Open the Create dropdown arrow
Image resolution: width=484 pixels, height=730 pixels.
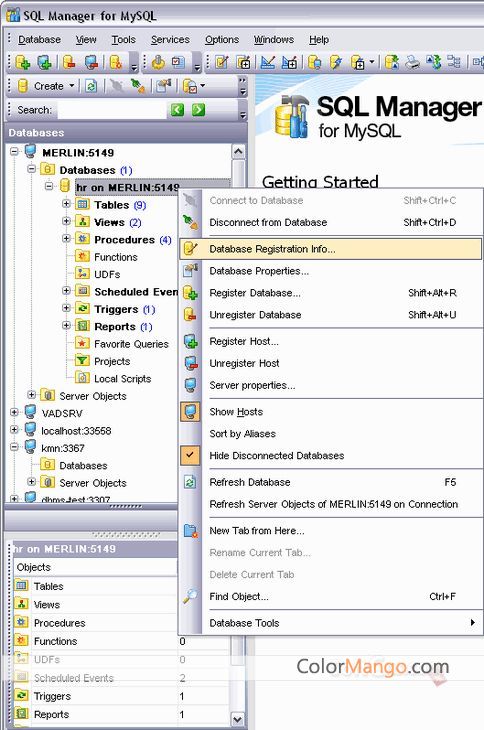coord(72,86)
